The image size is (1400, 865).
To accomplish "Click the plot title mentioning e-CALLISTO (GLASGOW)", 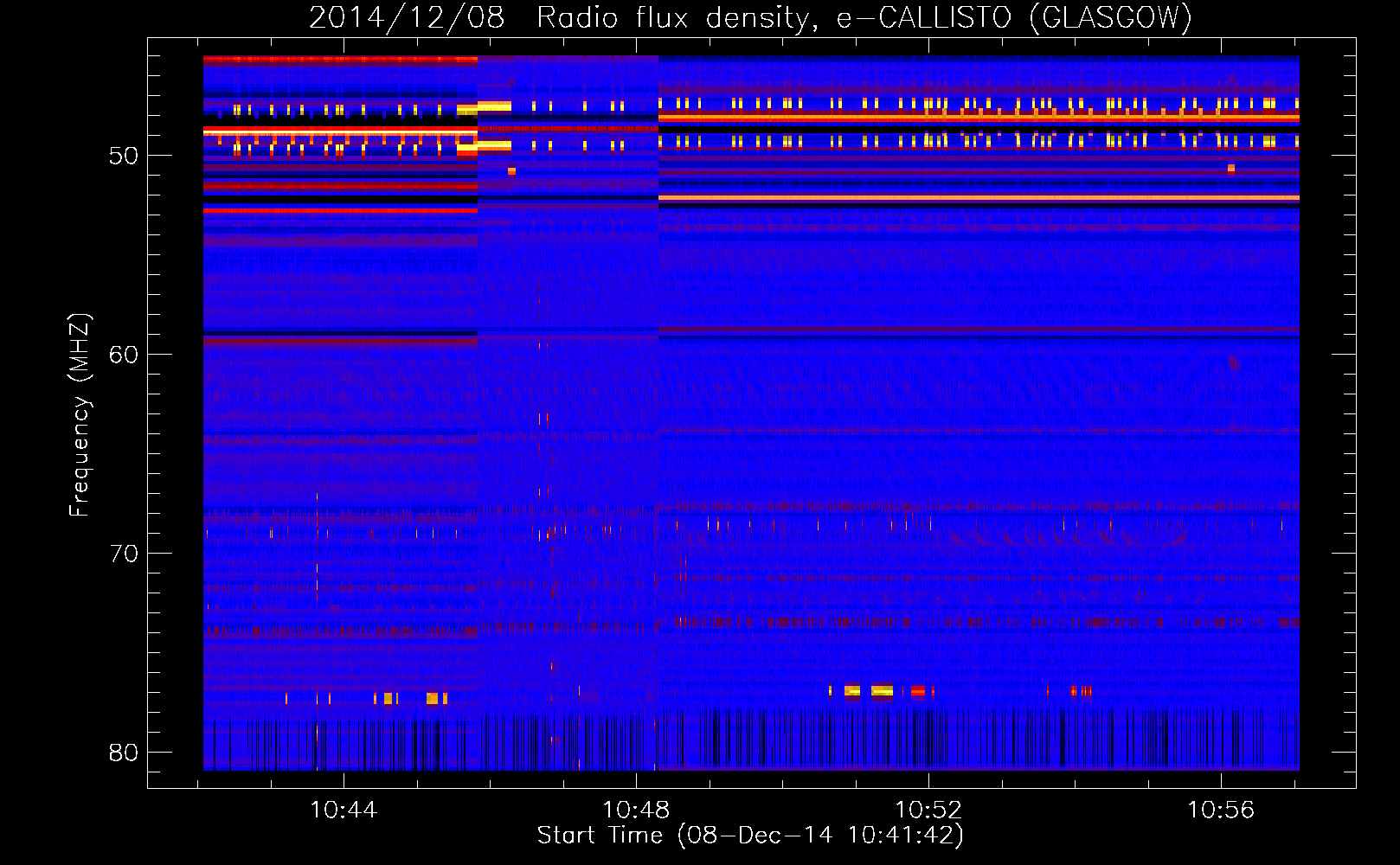I will (x=750, y=17).
